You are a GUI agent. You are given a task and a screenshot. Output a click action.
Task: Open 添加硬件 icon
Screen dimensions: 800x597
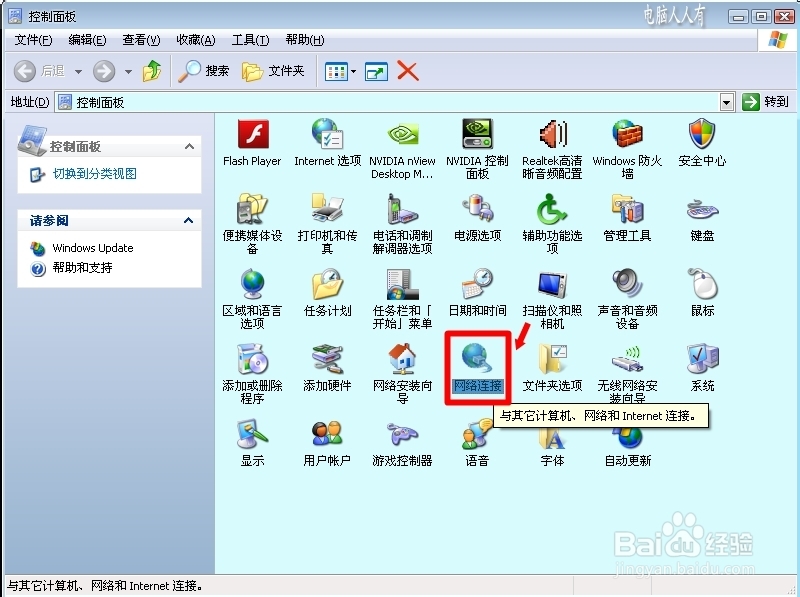click(x=327, y=359)
